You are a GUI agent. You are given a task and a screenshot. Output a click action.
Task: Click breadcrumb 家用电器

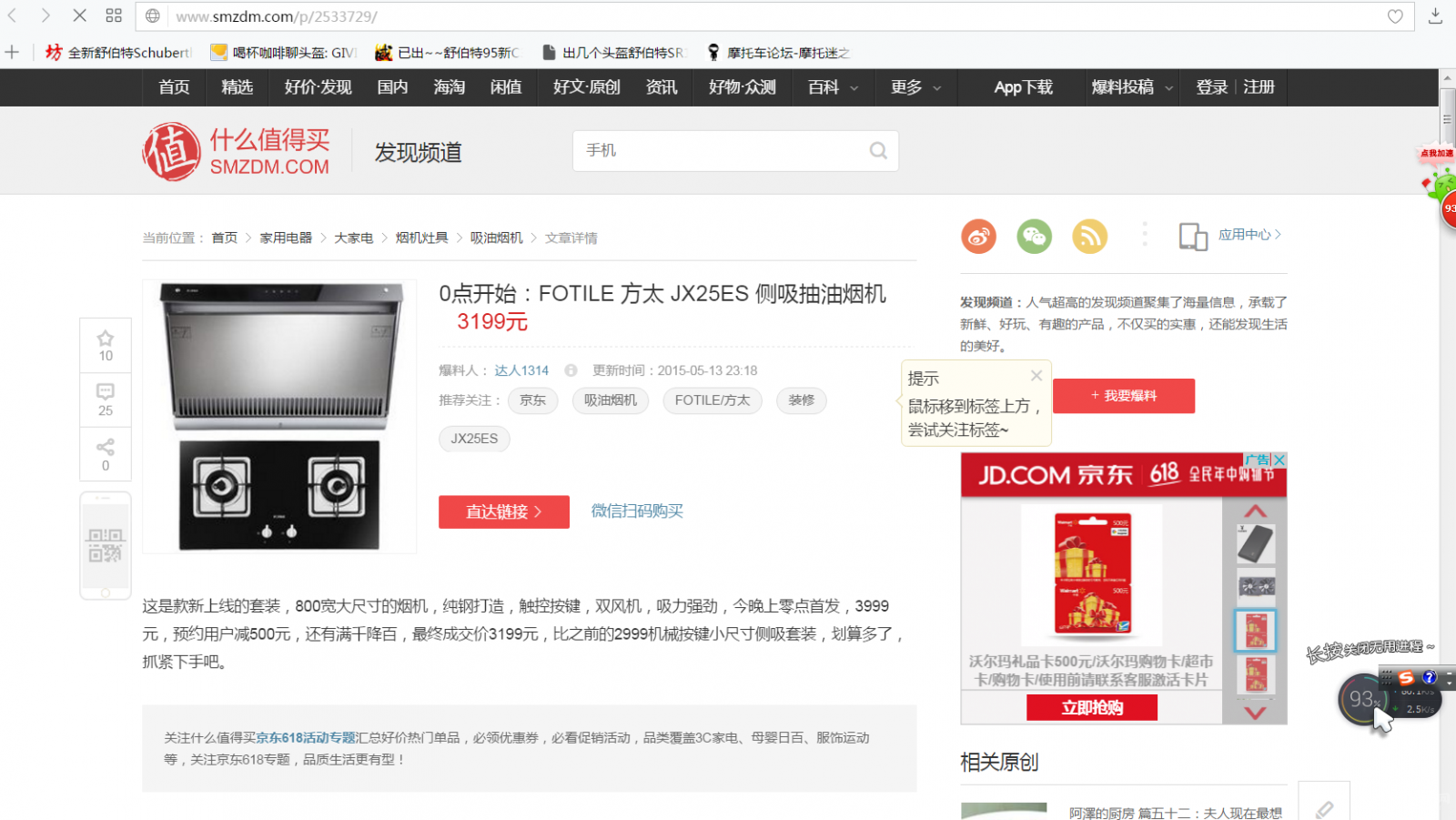286,238
